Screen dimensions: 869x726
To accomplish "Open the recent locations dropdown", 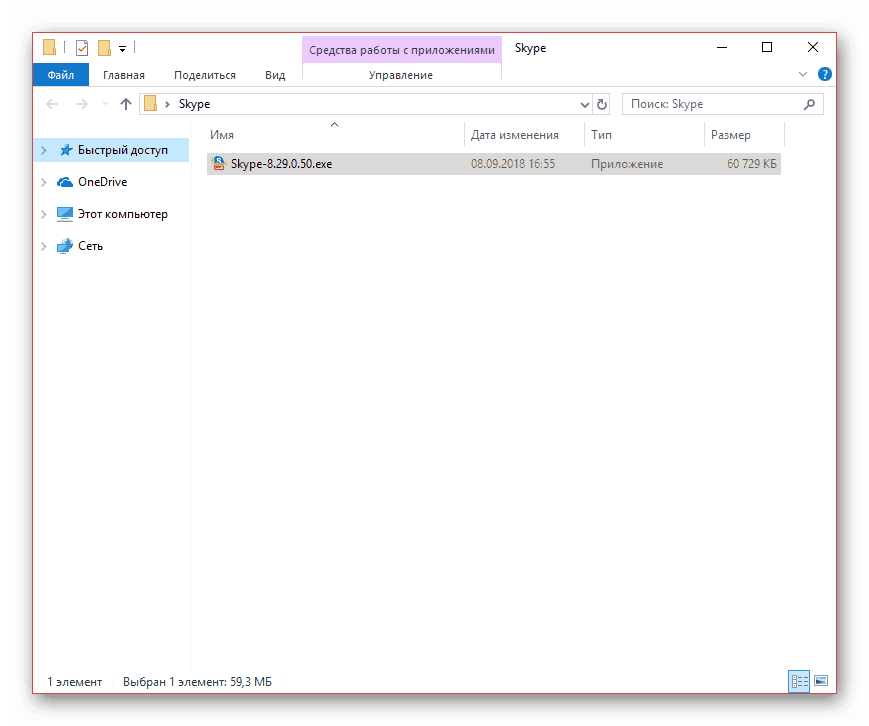I will (x=105, y=104).
